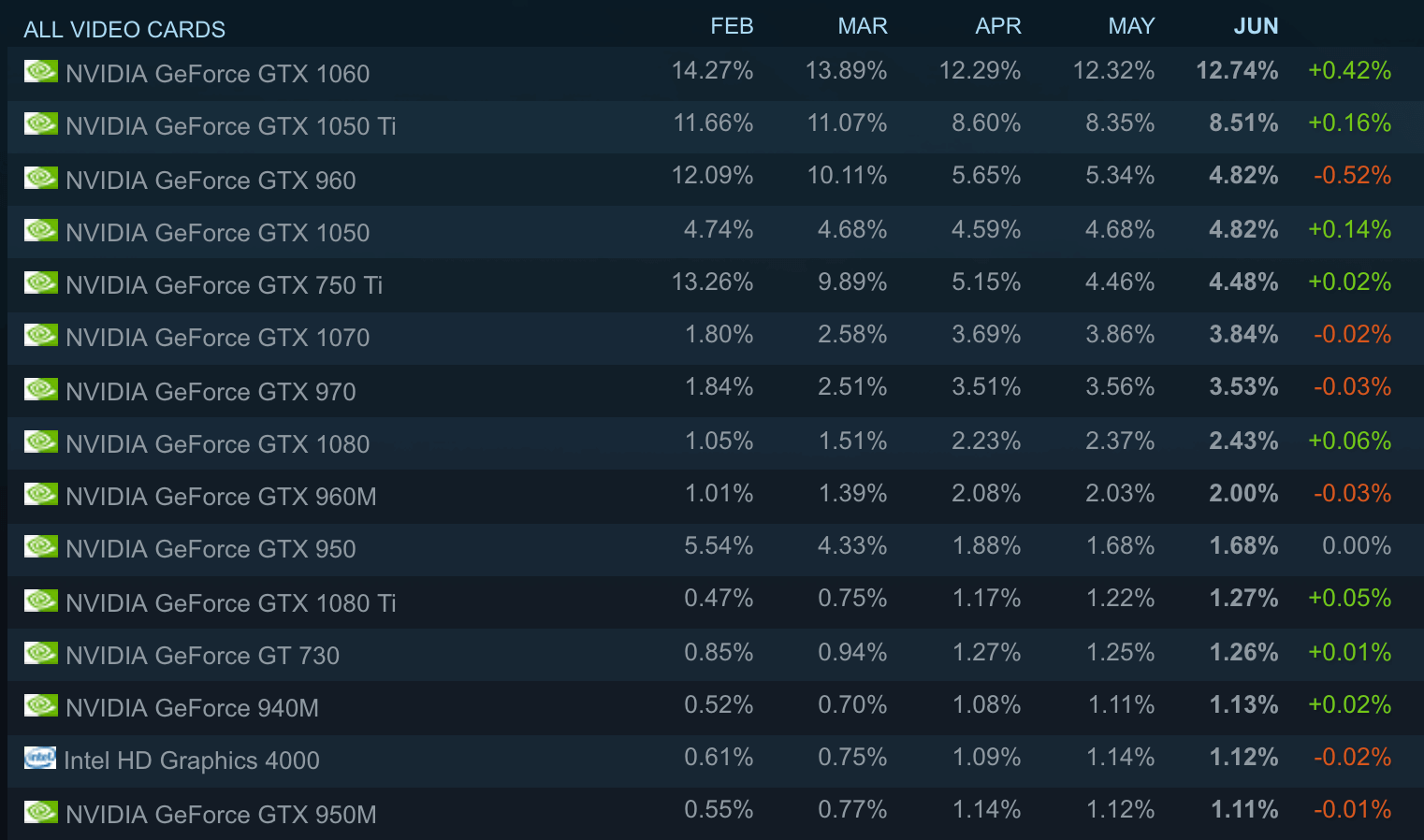Click NVIDIA icon next to GTX 750 Ti
Screen dimensions: 1424x840
click(41, 282)
